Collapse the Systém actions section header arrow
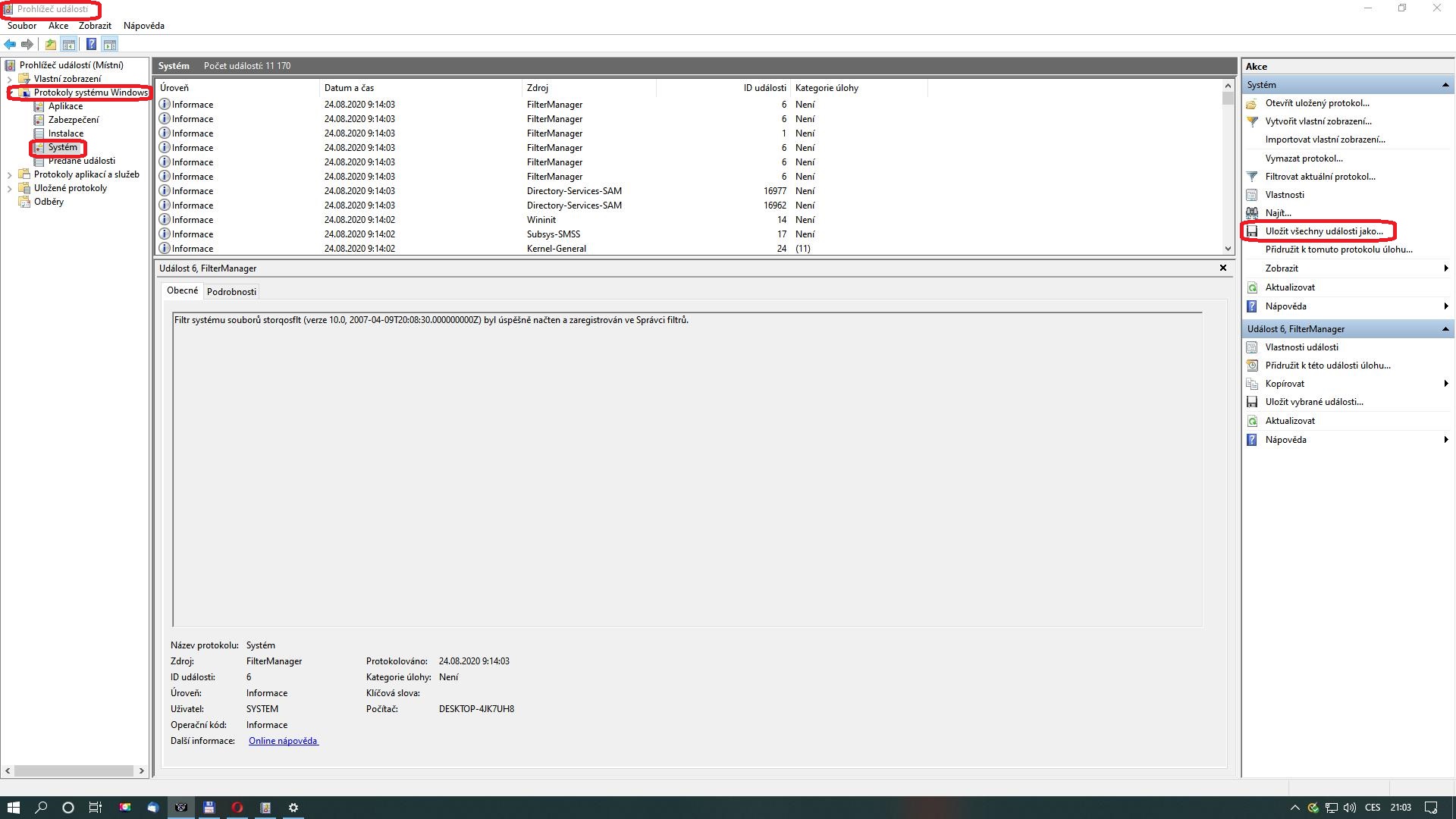 [1445, 85]
